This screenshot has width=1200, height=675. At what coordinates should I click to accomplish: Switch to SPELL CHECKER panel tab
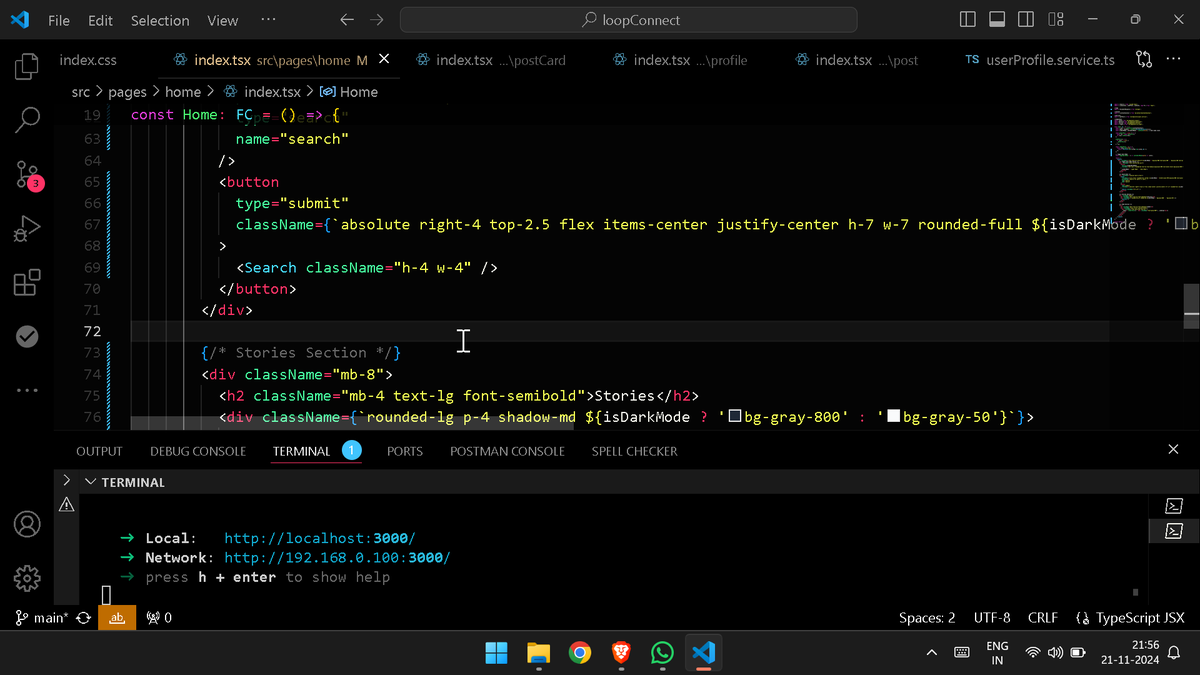pos(634,451)
